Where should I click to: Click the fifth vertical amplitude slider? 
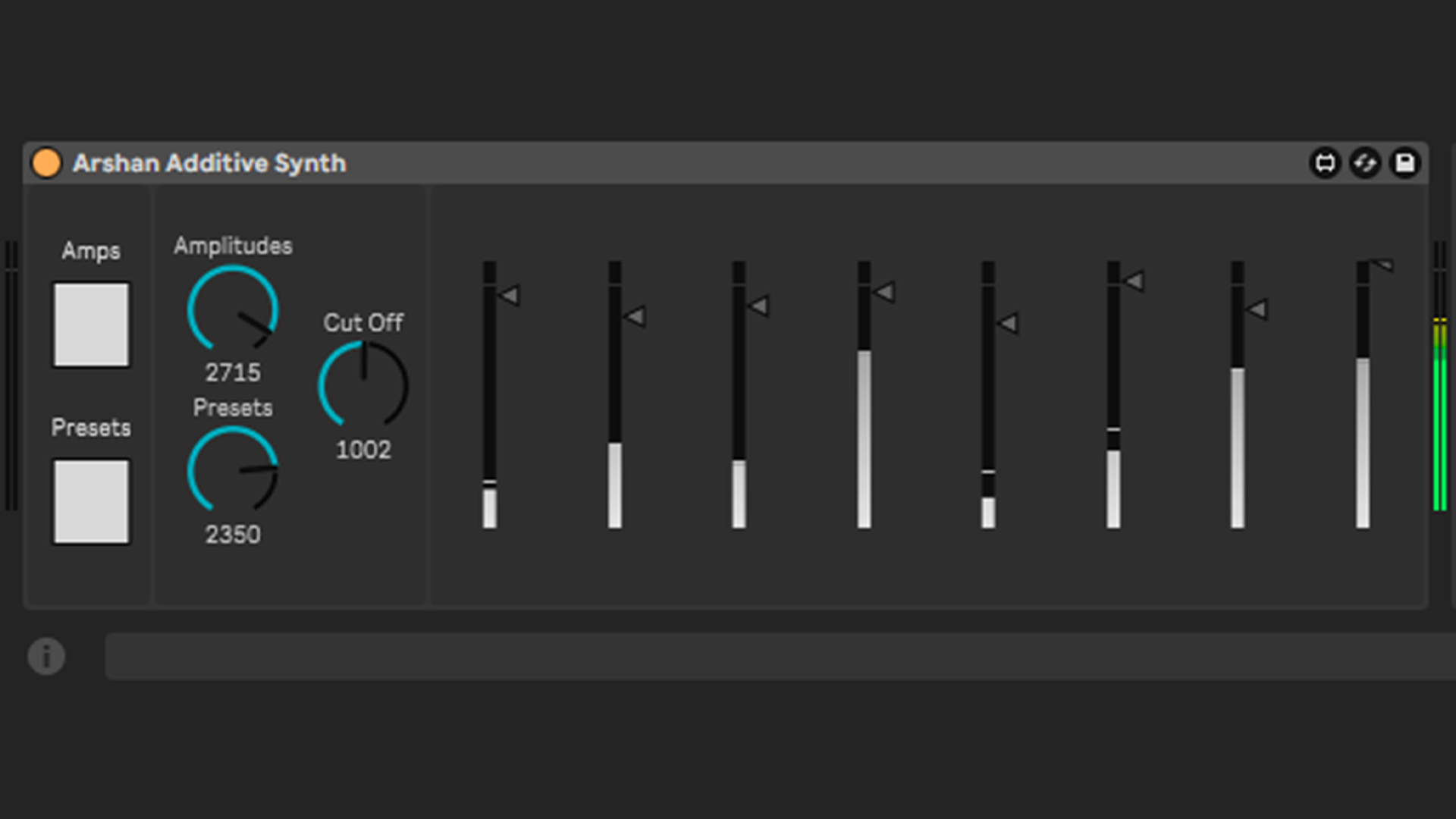pyautogui.click(x=988, y=394)
